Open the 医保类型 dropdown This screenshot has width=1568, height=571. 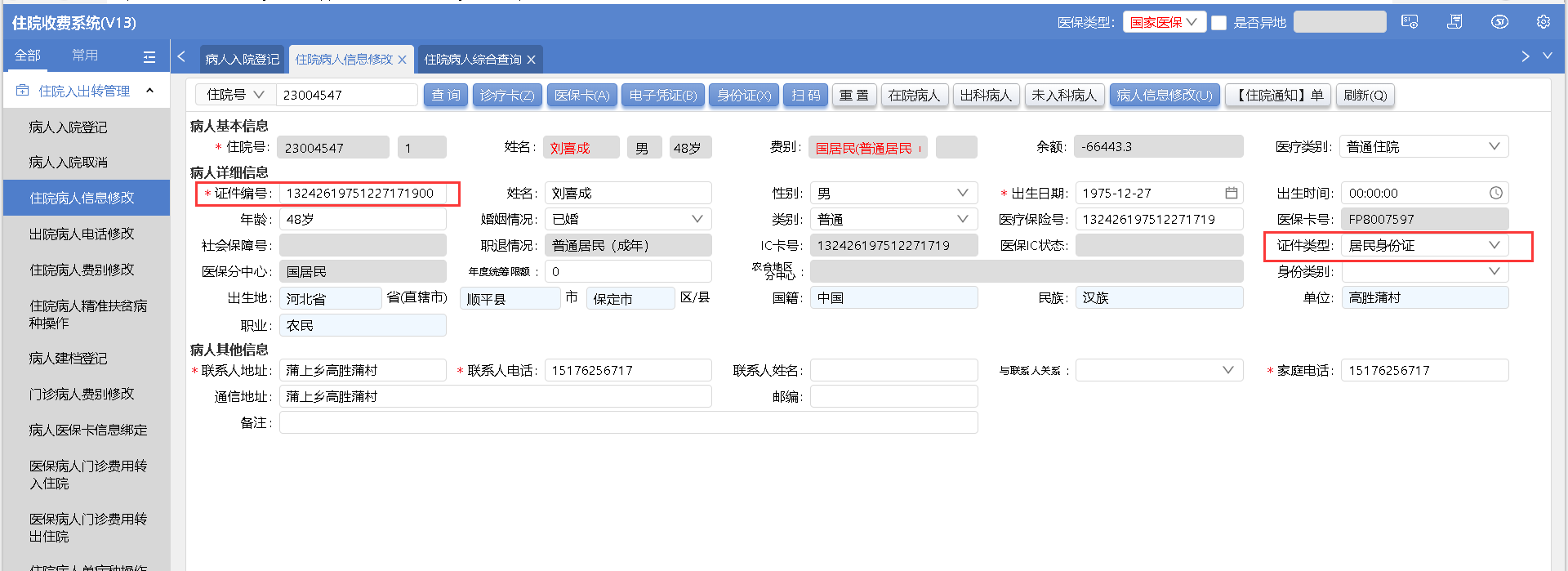coord(1164,22)
